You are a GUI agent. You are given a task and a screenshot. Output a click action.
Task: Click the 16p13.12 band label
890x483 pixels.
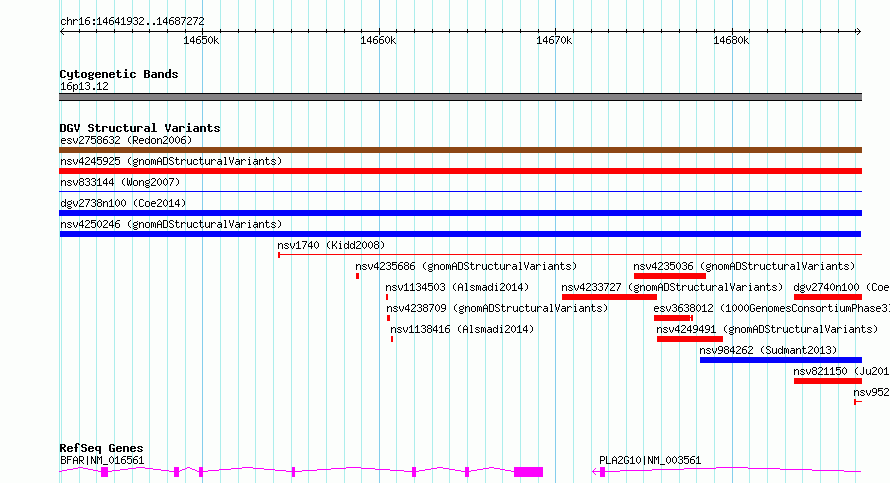click(x=84, y=86)
